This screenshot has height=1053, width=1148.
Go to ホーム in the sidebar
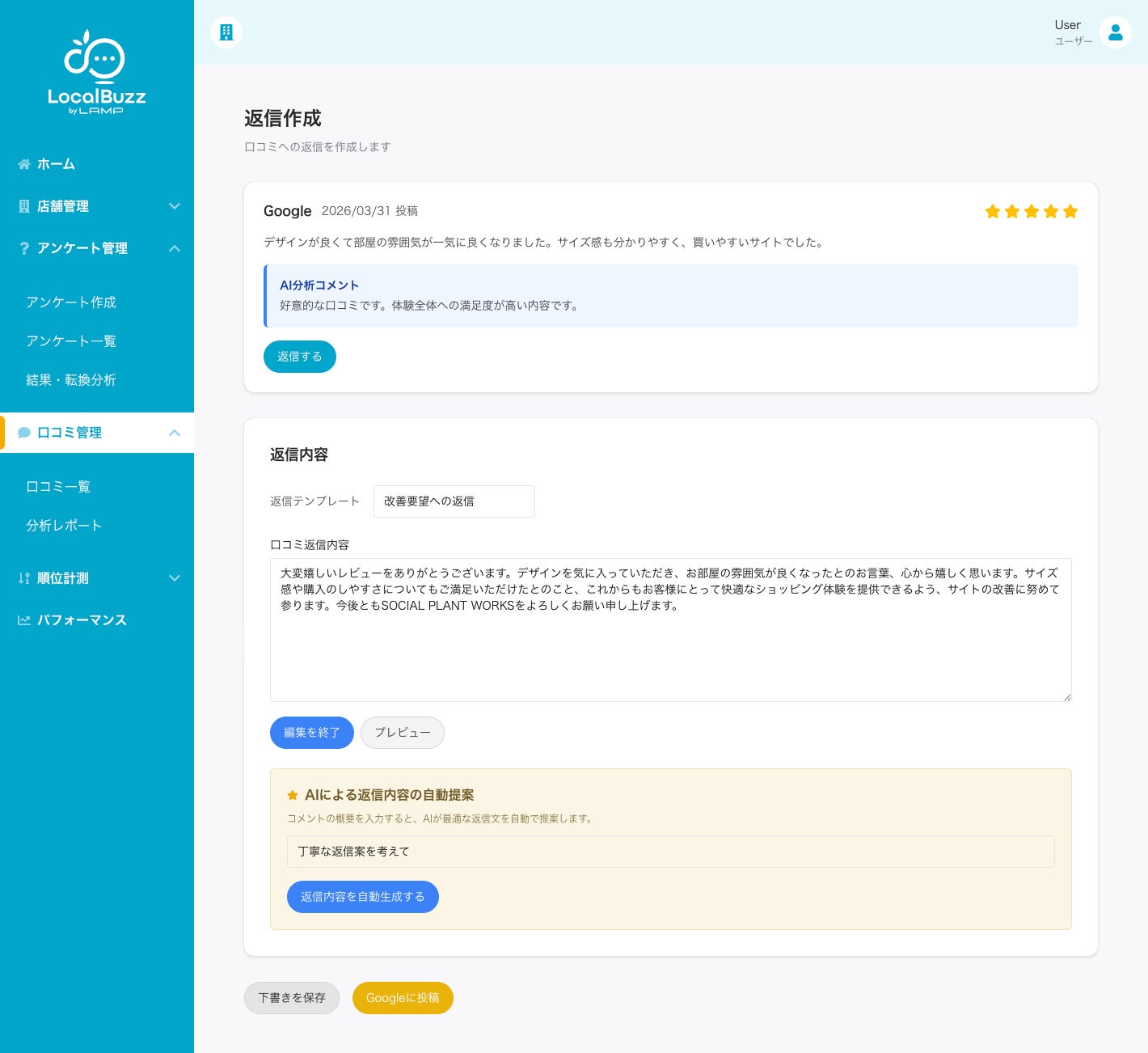pos(97,164)
